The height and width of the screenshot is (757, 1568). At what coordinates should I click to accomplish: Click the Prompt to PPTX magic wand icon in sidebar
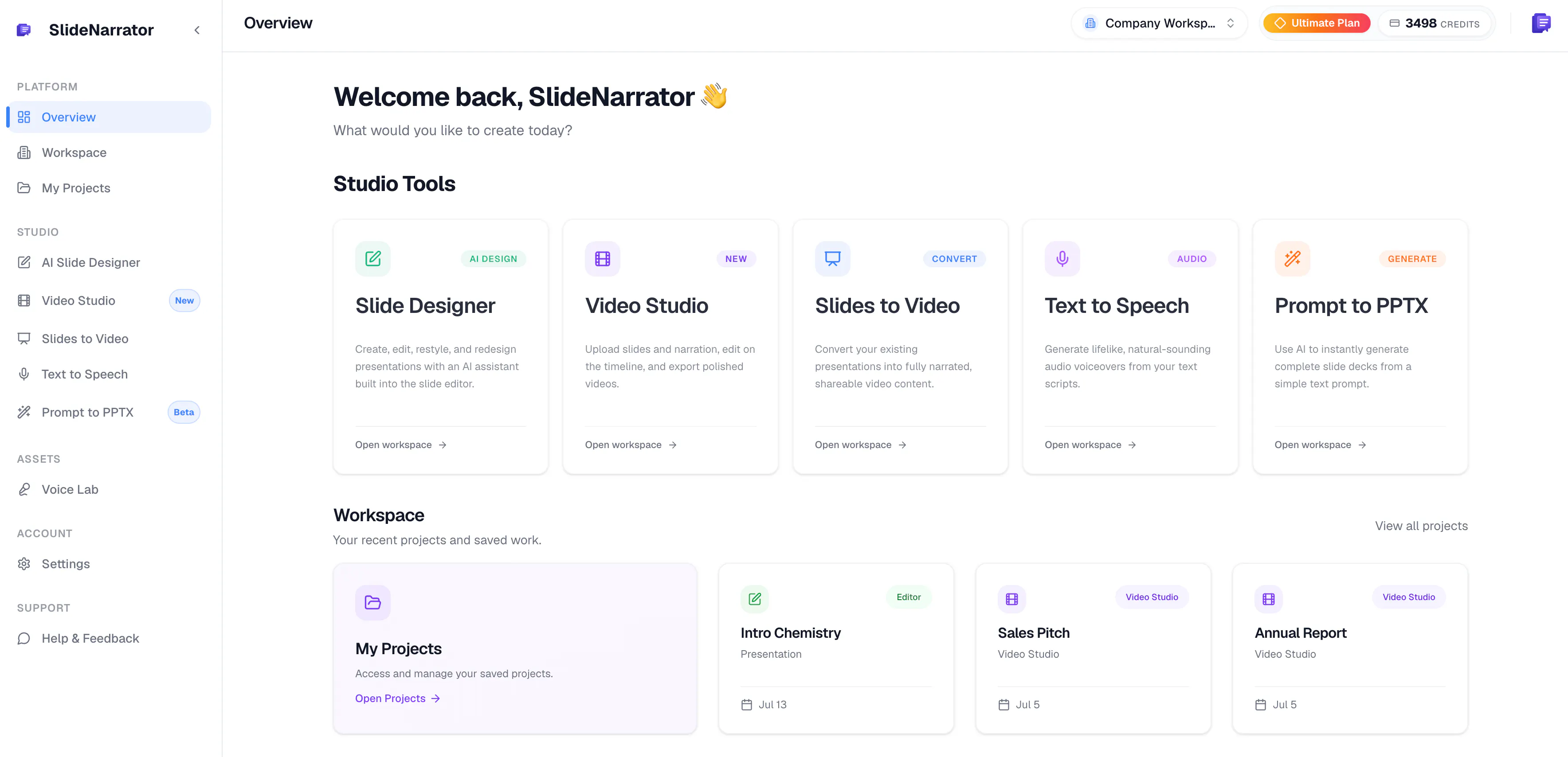point(24,412)
